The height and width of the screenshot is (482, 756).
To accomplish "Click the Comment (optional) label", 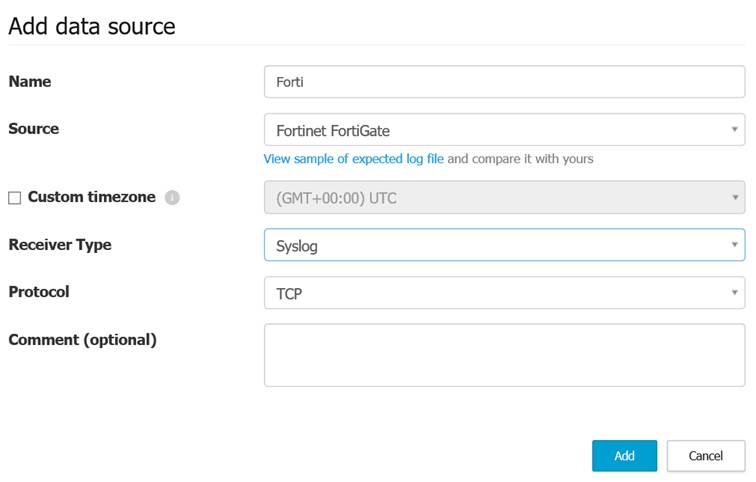I will click(82, 340).
